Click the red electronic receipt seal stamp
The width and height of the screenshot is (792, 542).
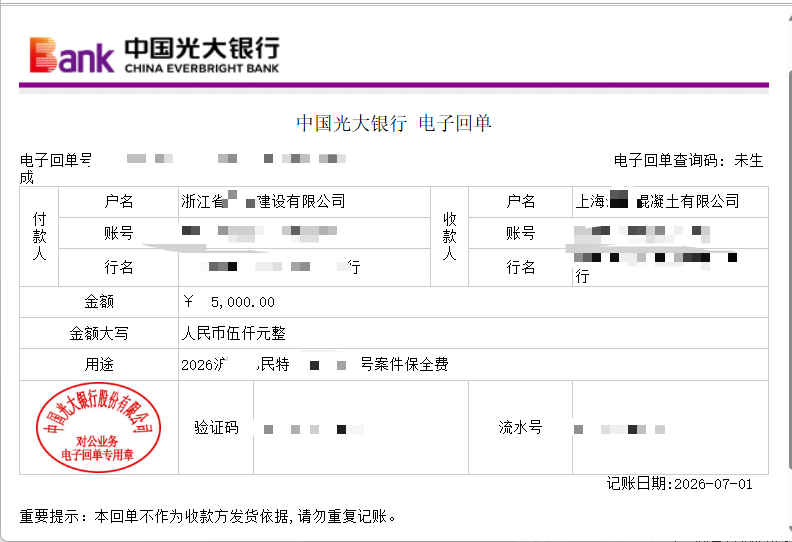(x=98, y=427)
